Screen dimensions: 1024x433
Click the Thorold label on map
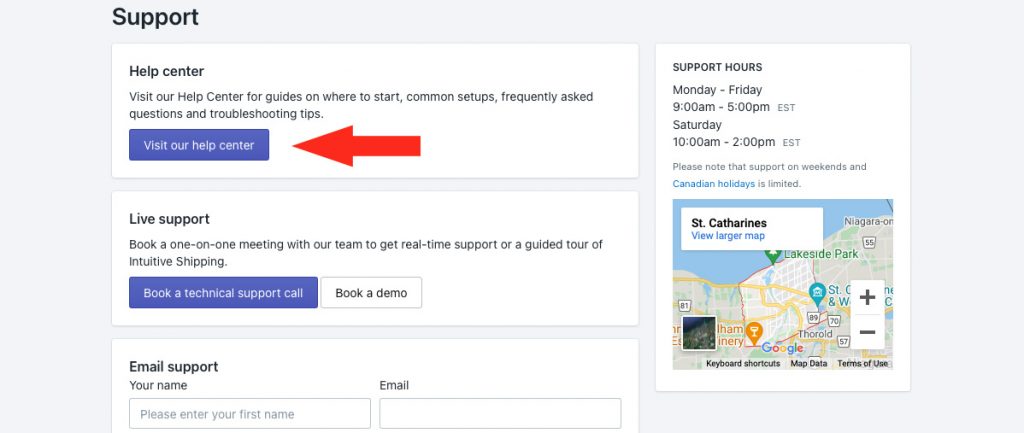[x=816, y=334]
